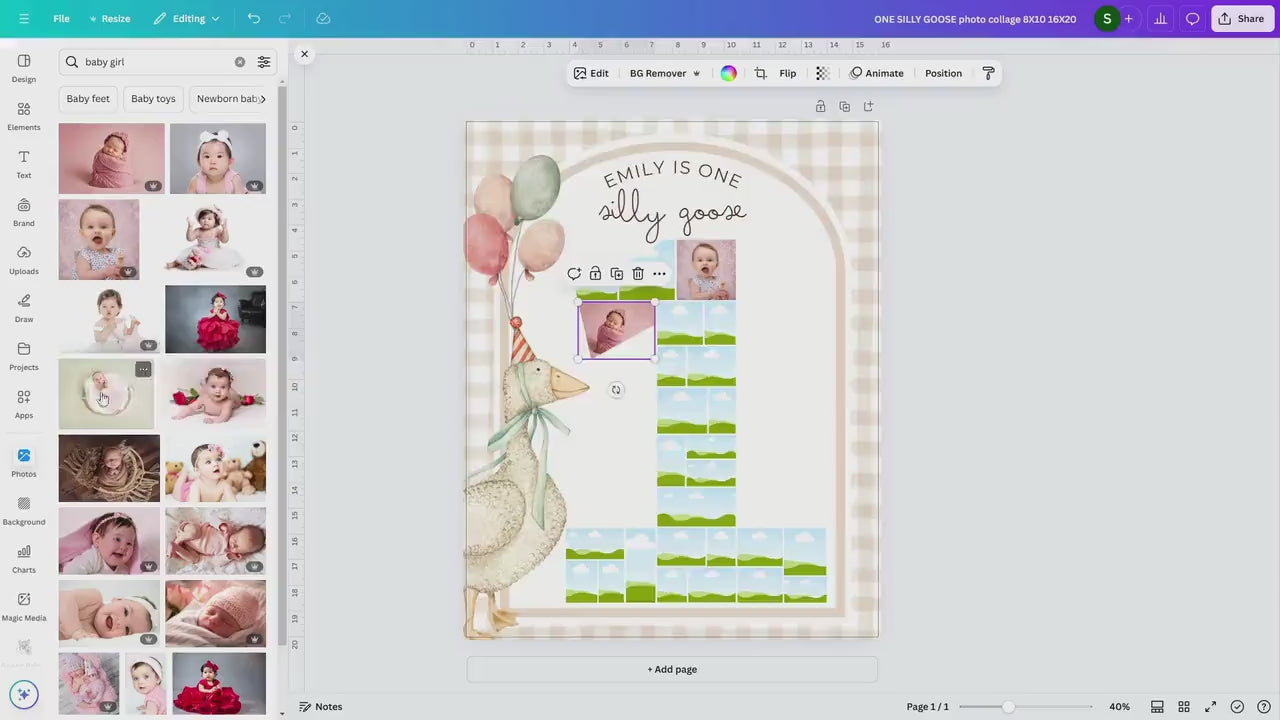Select the Draw tool in sidebar
1280x720 pixels.
click(x=24, y=307)
